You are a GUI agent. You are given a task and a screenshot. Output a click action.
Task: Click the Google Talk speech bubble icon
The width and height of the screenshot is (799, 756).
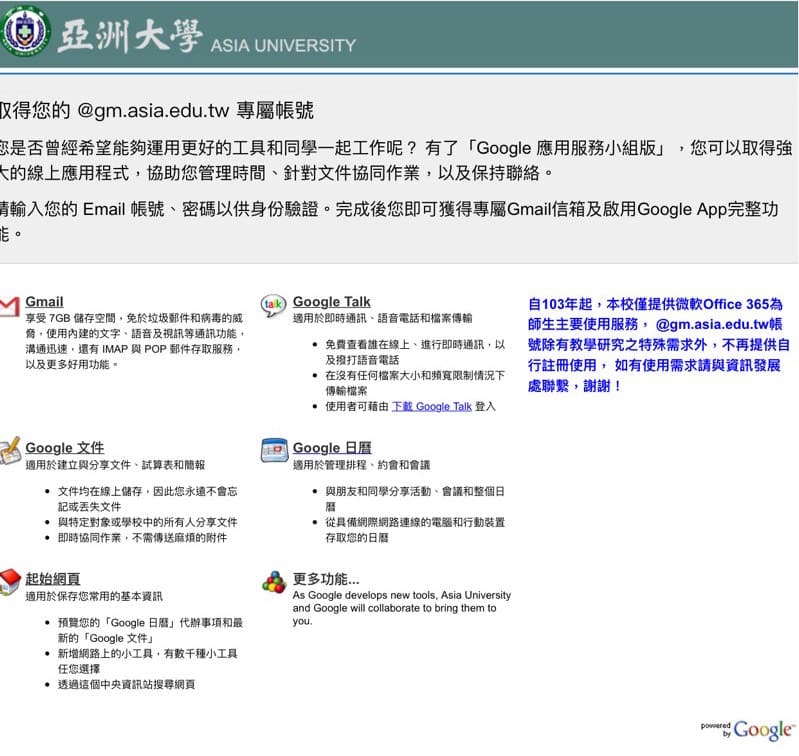273,306
